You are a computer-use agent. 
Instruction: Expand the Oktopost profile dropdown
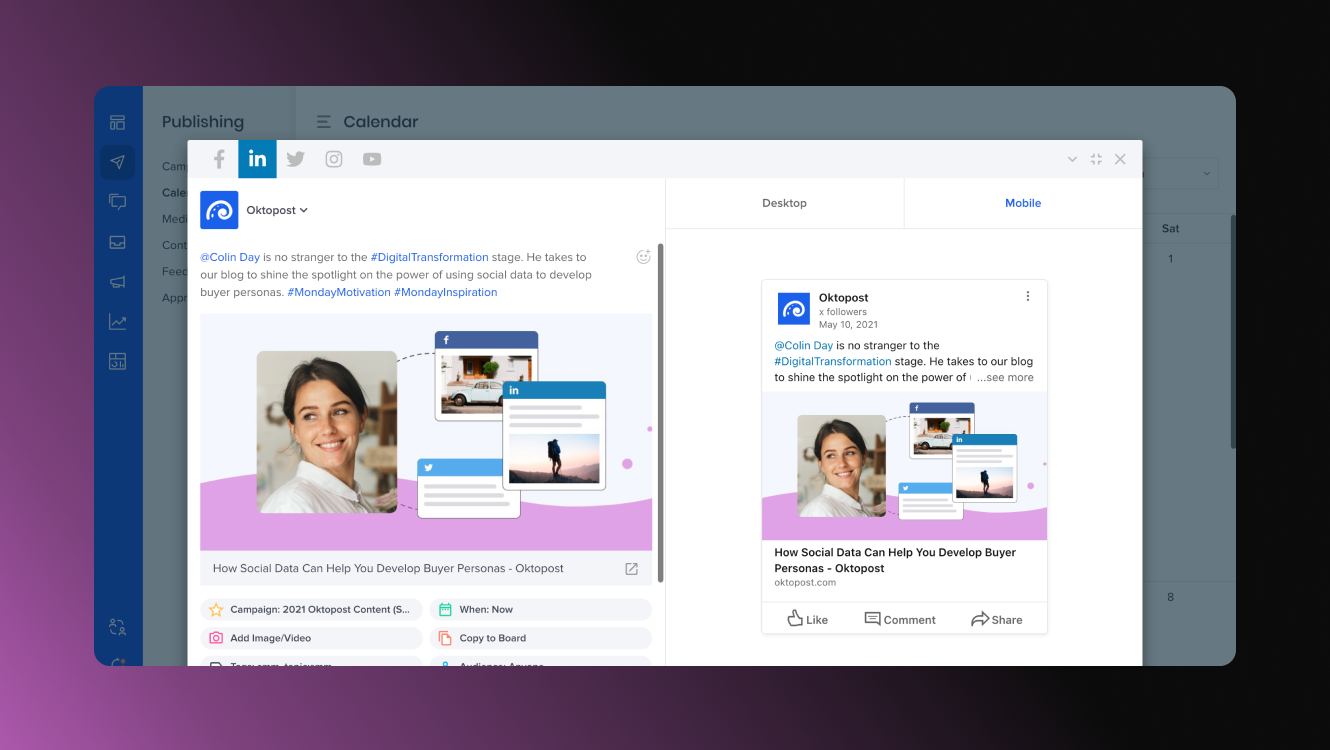[x=277, y=210]
